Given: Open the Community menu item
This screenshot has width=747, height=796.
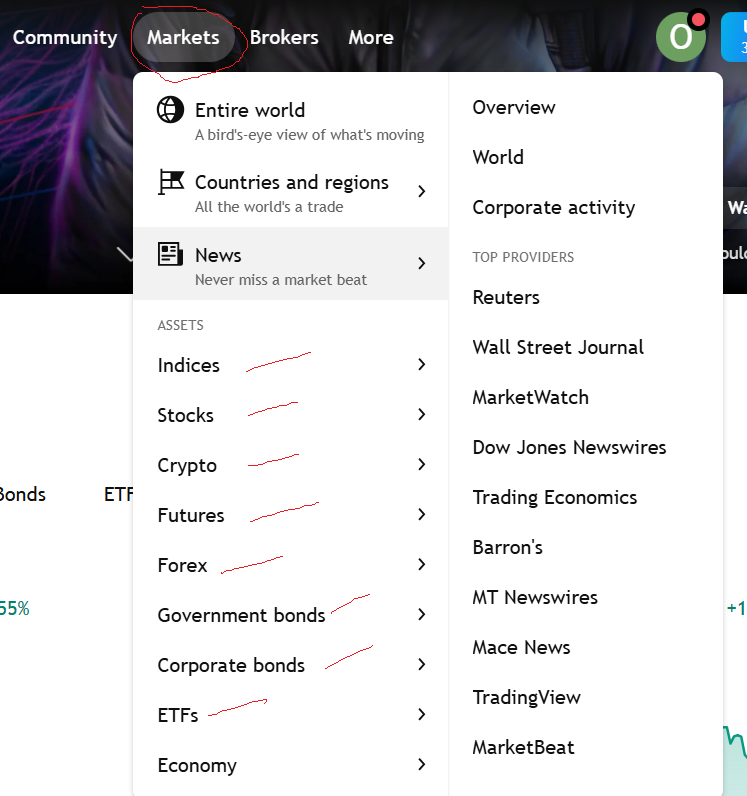Looking at the screenshot, I should (65, 37).
